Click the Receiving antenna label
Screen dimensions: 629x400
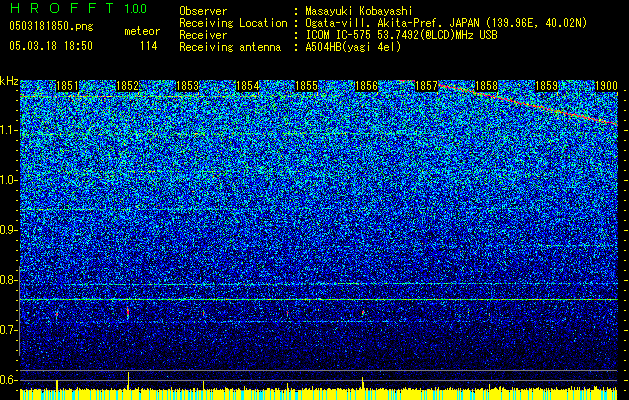coord(230,47)
